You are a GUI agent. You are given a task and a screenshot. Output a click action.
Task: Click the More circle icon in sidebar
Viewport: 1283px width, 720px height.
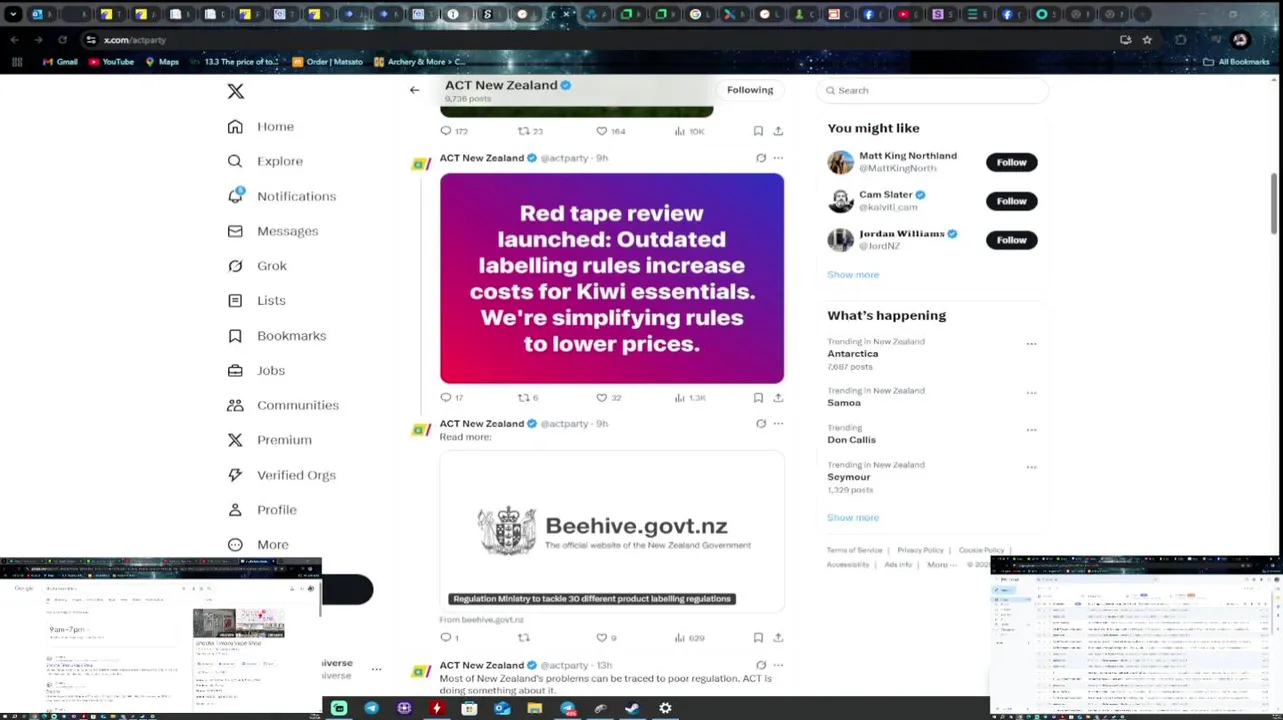click(235, 545)
